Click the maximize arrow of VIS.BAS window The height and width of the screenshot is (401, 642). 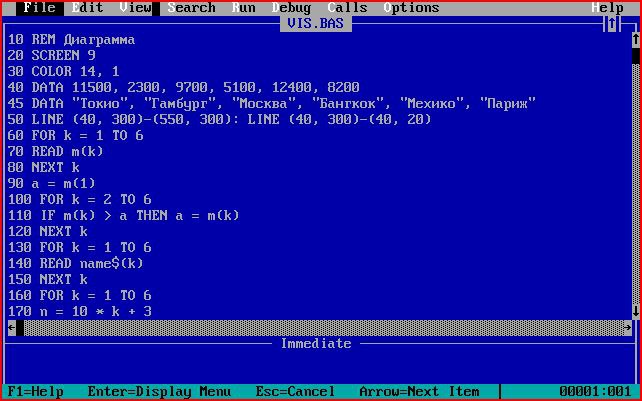coord(612,24)
